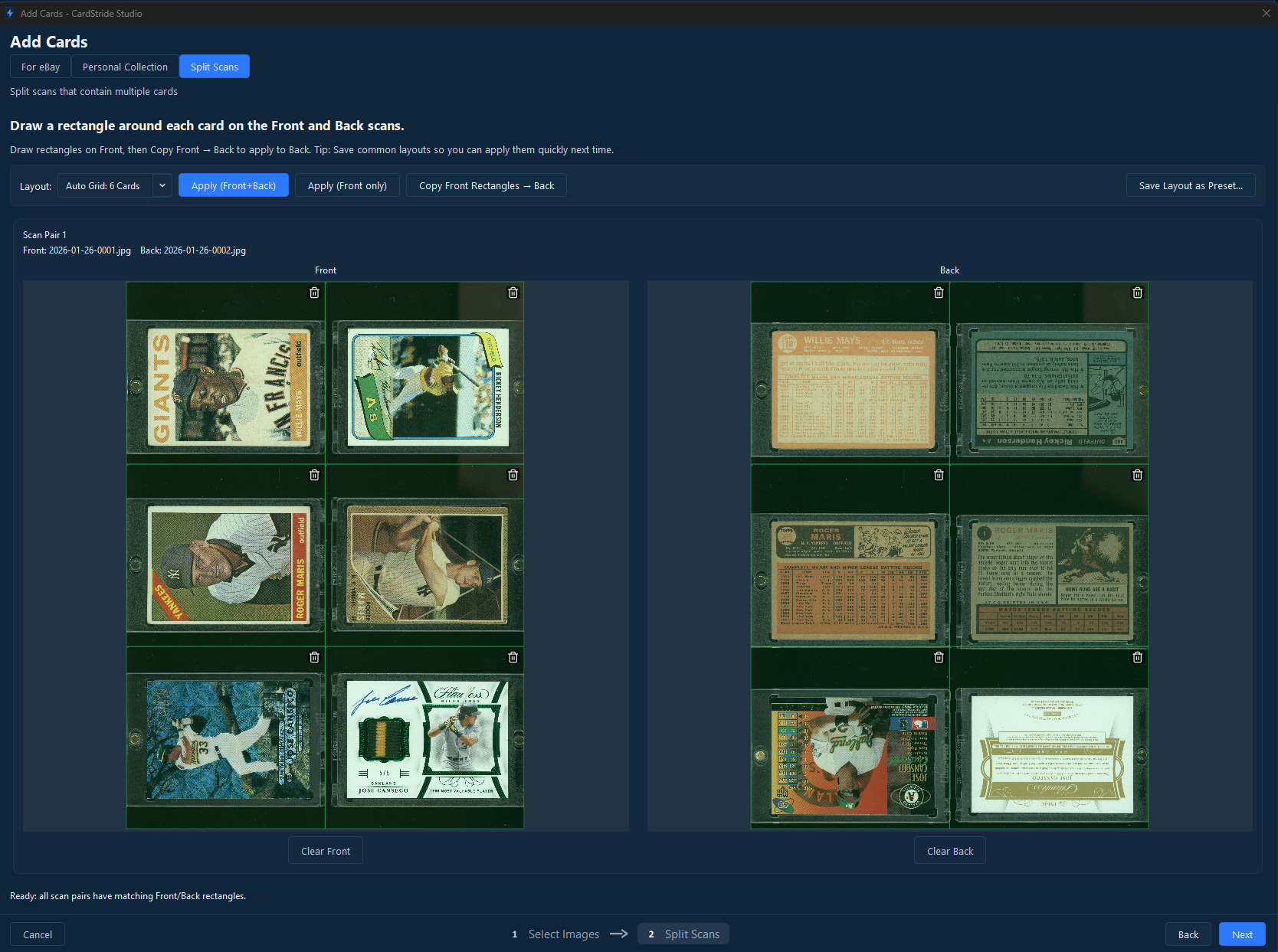This screenshot has width=1278, height=952.
Task: Remove the Rickey Henderson back card rectangle
Action: tap(1138, 293)
